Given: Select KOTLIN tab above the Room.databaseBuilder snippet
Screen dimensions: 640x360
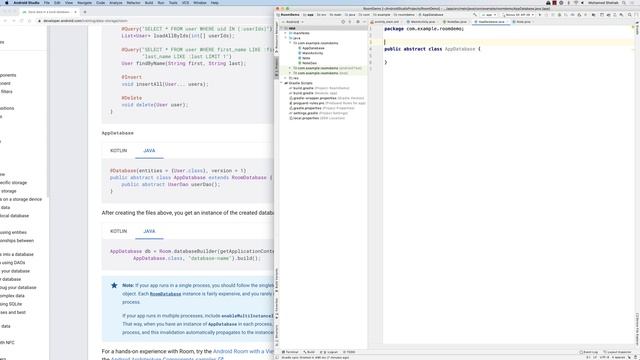Looking at the screenshot, I should coord(118,231).
